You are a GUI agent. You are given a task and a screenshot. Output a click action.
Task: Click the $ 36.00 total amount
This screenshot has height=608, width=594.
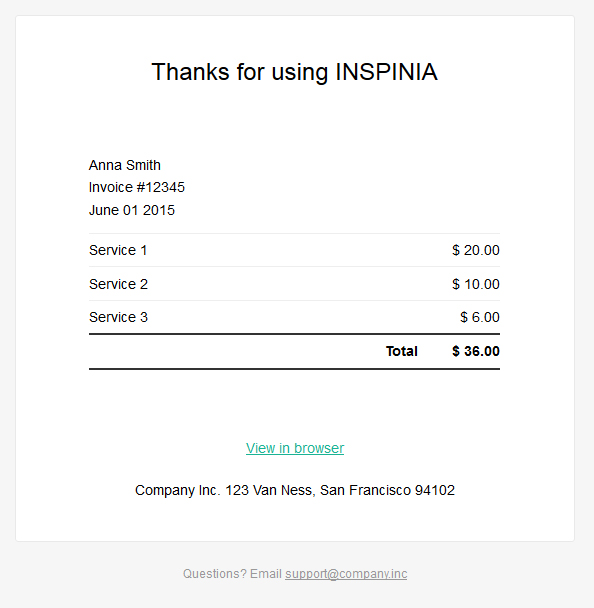pyautogui.click(x=476, y=351)
